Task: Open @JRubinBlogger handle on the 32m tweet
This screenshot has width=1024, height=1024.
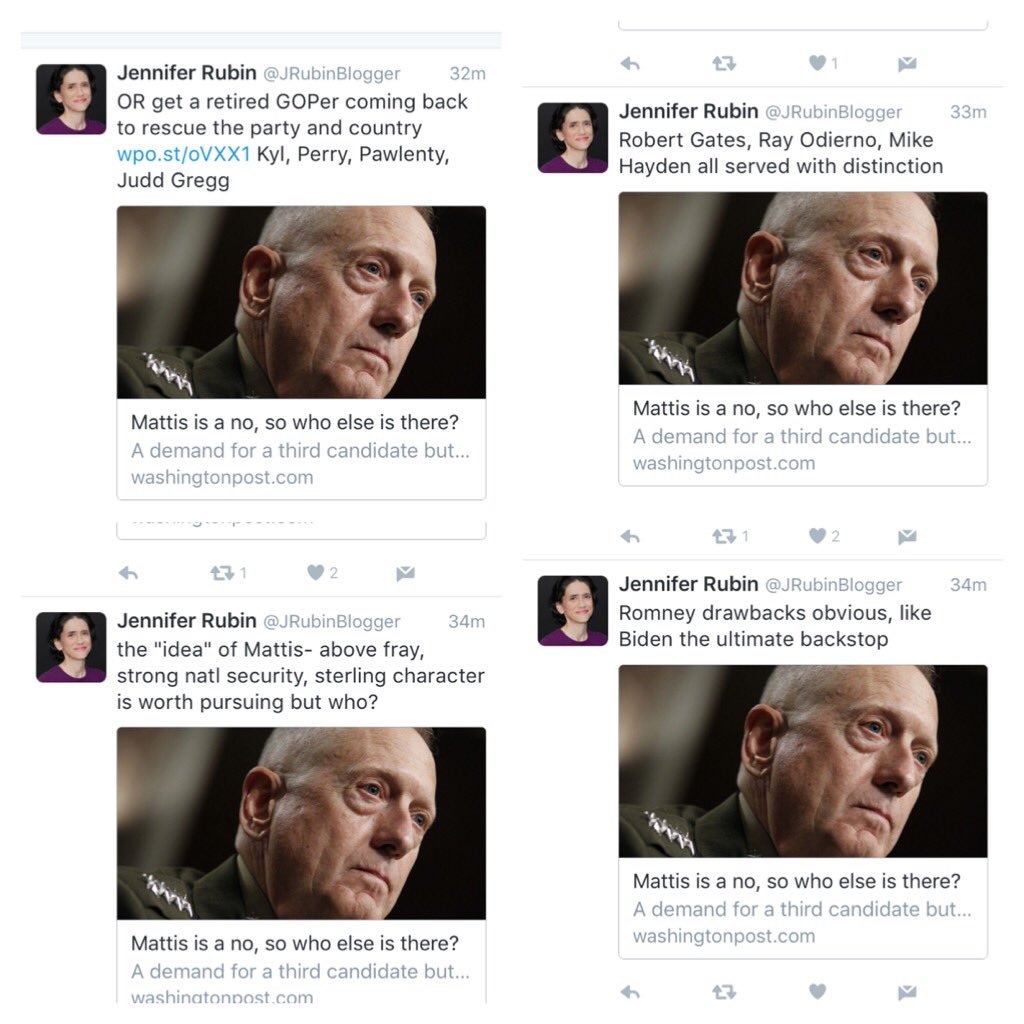Action: point(332,74)
